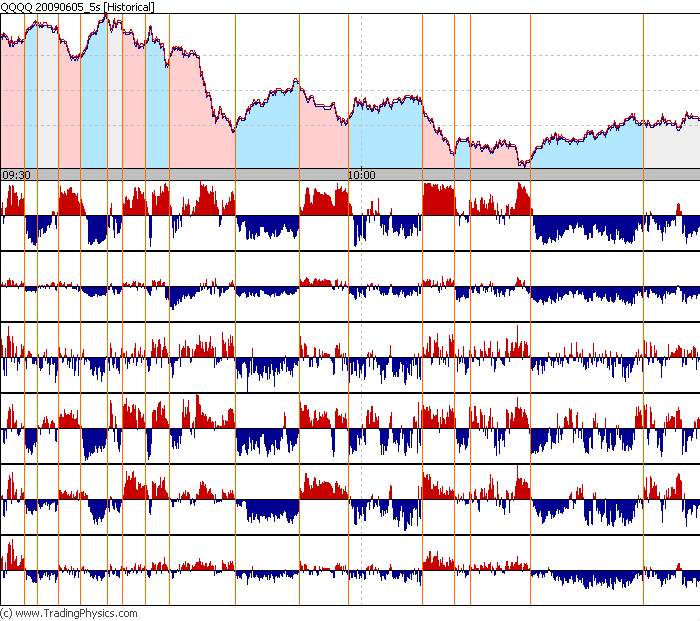Click the 09:30 time label
The width and height of the screenshot is (700, 621).
15,175
